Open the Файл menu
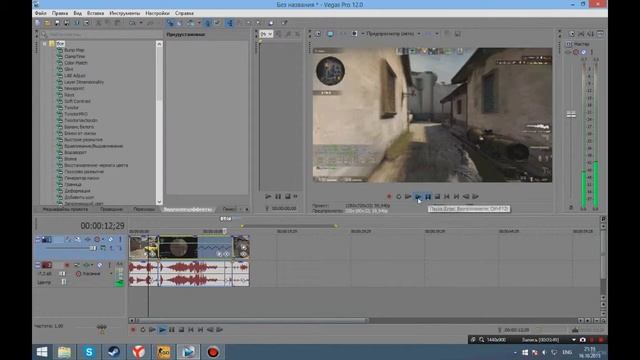640x360 pixels. pyautogui.click(x=40, y=13)
